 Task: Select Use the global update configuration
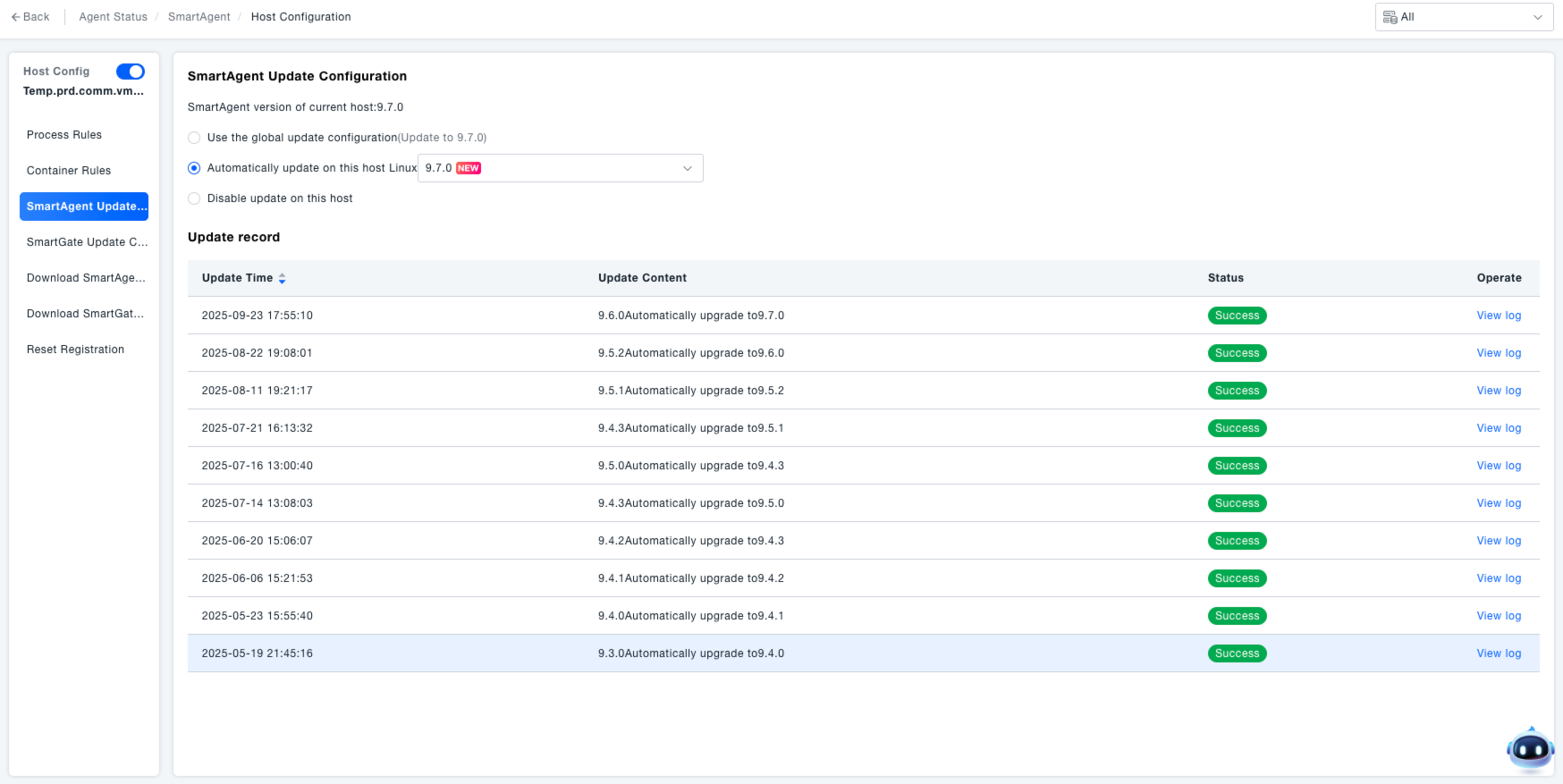point(194,138)
